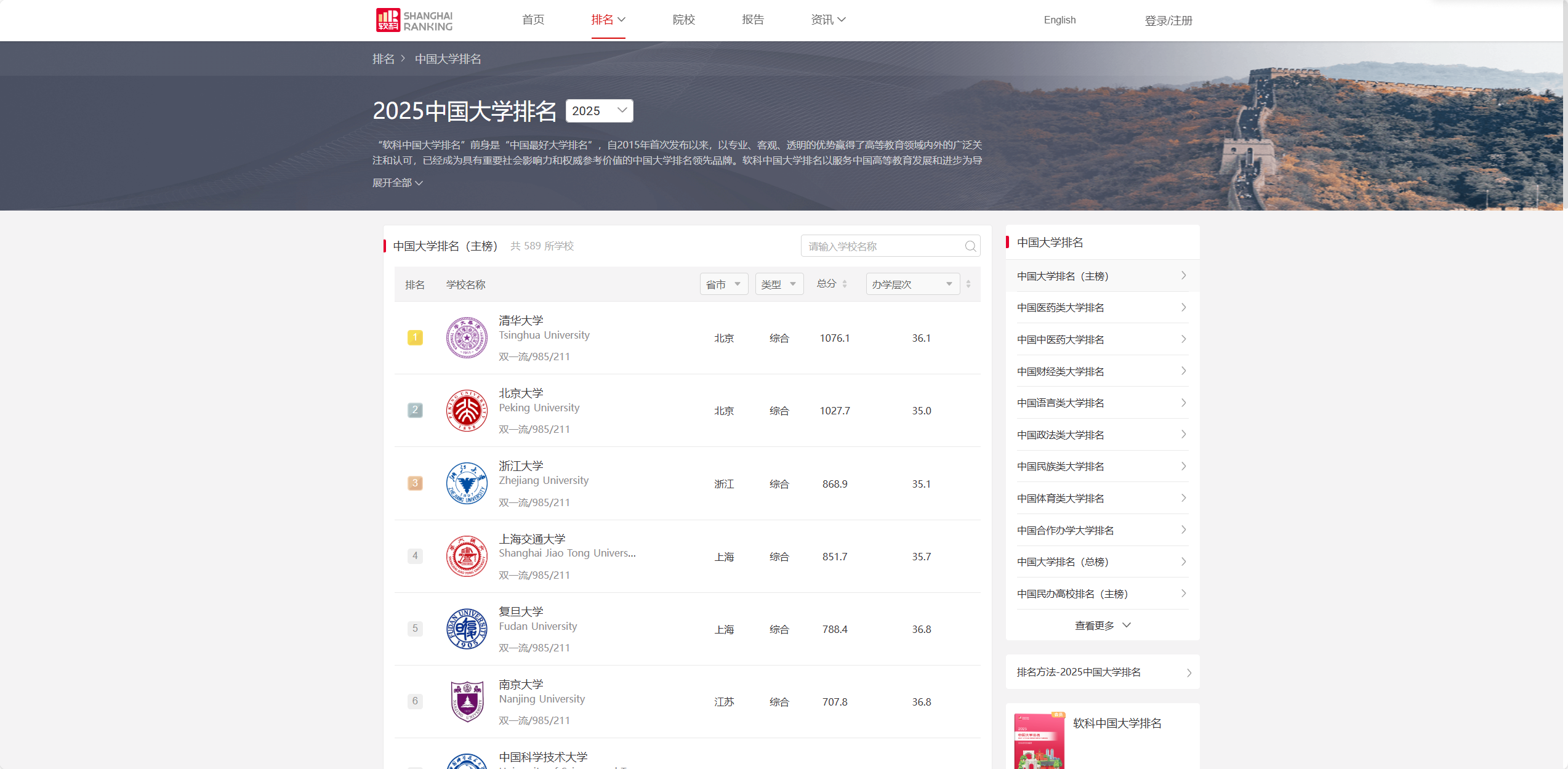Image resolution: width=1568 pixels, height=769 pixels.
Task: Click the breadcrumb separator chevron
Action: (x=403, y=58)
